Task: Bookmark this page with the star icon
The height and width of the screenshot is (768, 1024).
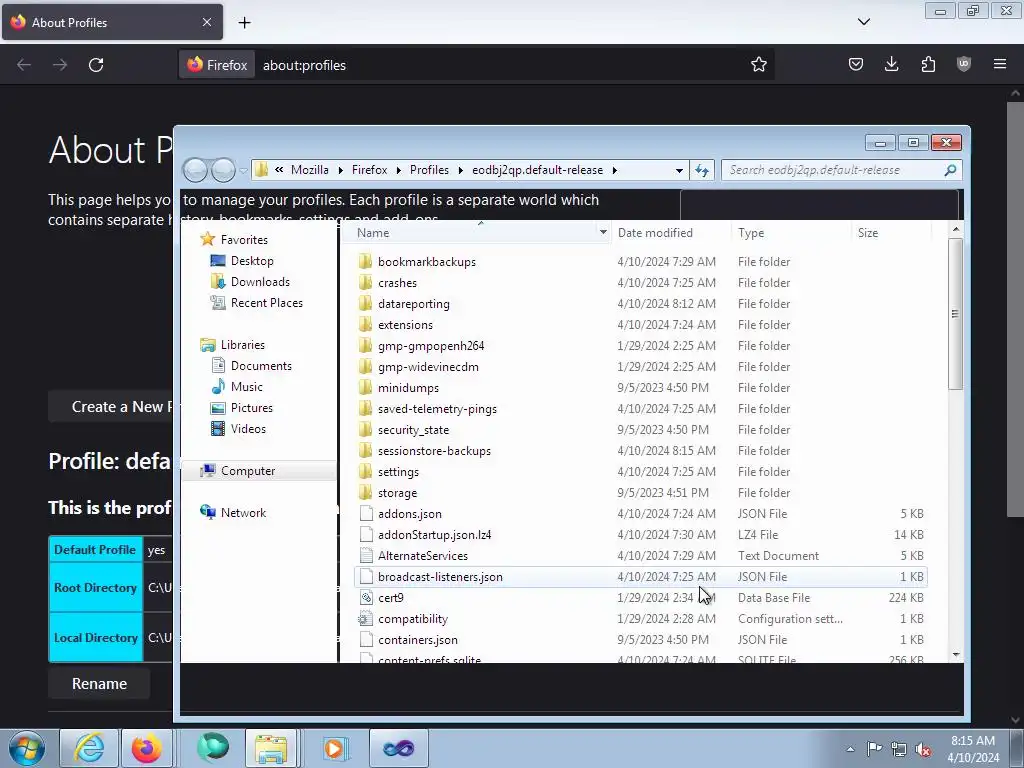Action: click(758, 65)
